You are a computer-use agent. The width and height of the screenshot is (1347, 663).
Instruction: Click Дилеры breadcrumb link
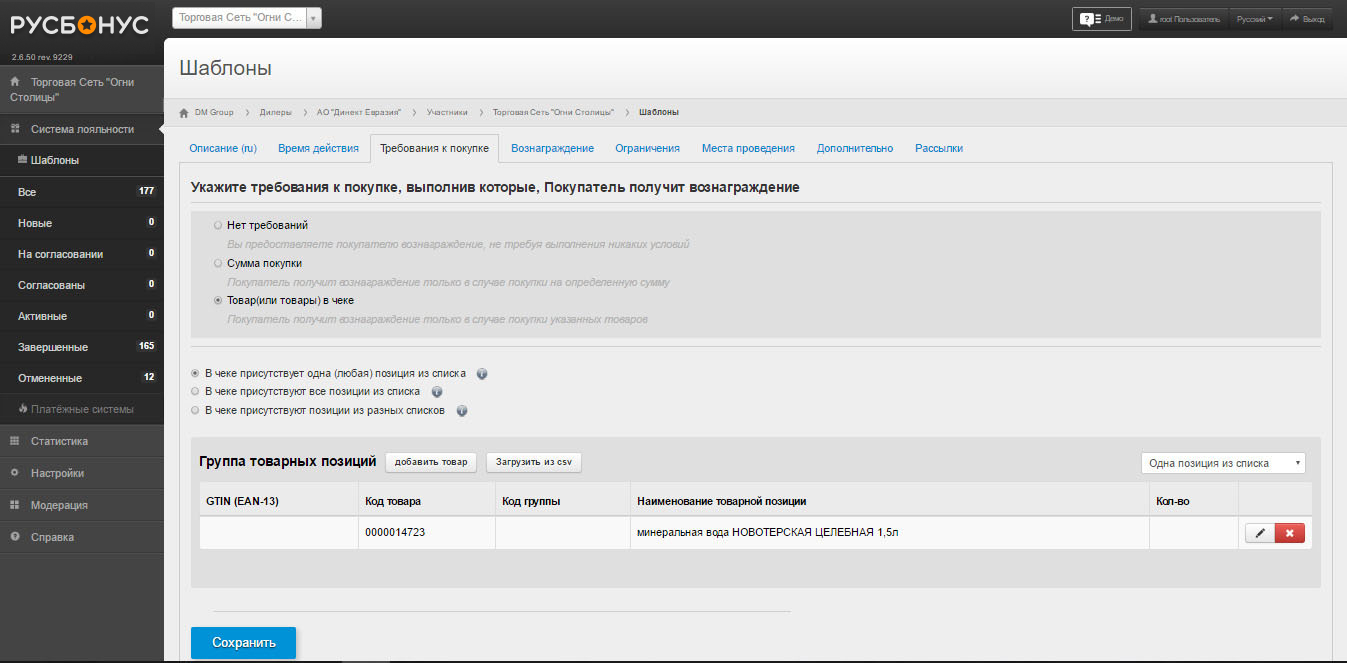click(x=275, y=112)
